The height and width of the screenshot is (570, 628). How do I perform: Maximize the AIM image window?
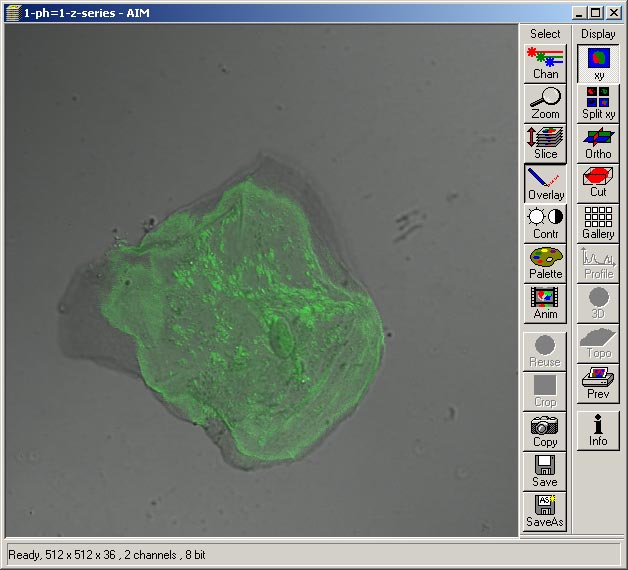coord(596,13)
